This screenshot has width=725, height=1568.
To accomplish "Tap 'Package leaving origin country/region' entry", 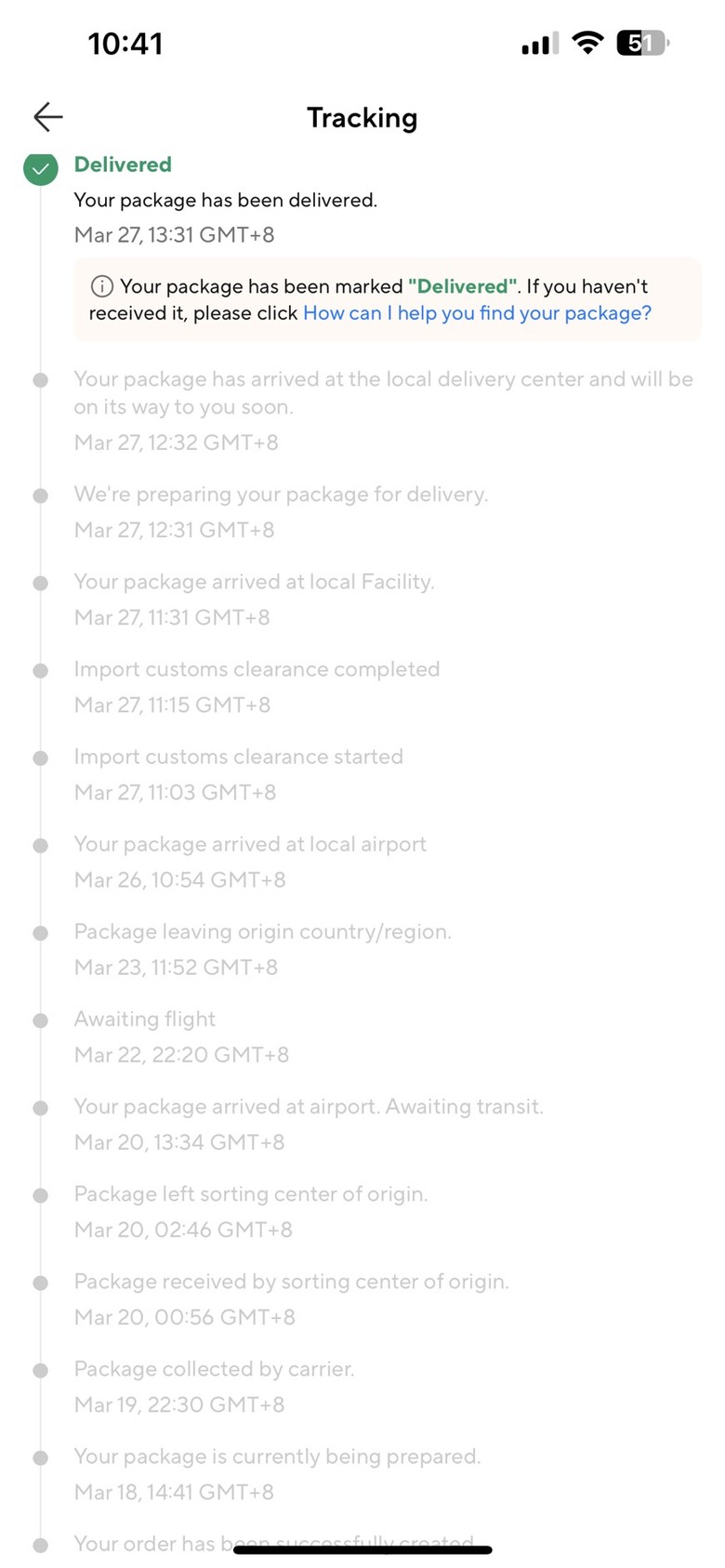I will click(263, 949).
